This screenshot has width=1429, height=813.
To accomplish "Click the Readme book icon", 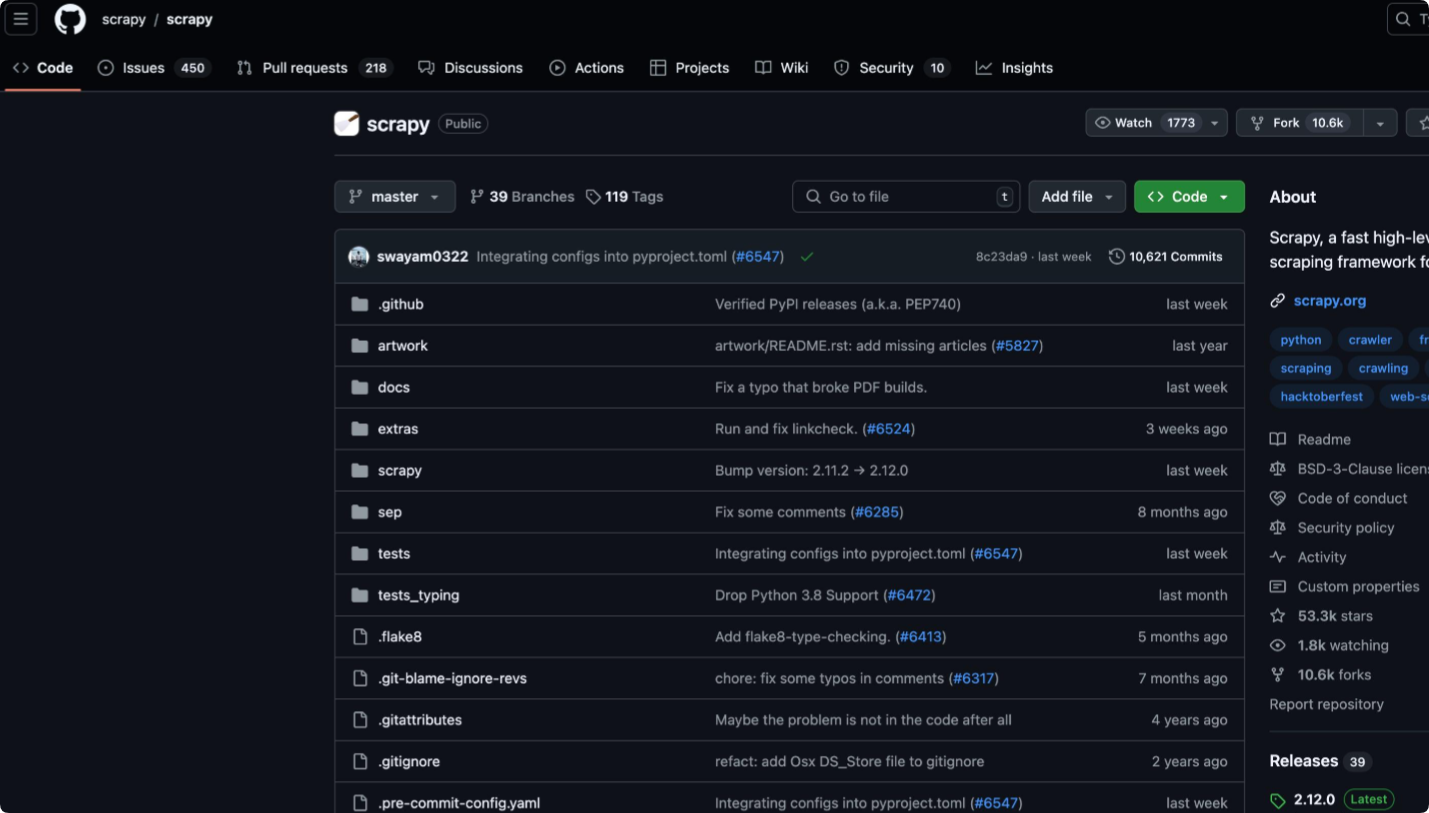I will point(1277,439).
